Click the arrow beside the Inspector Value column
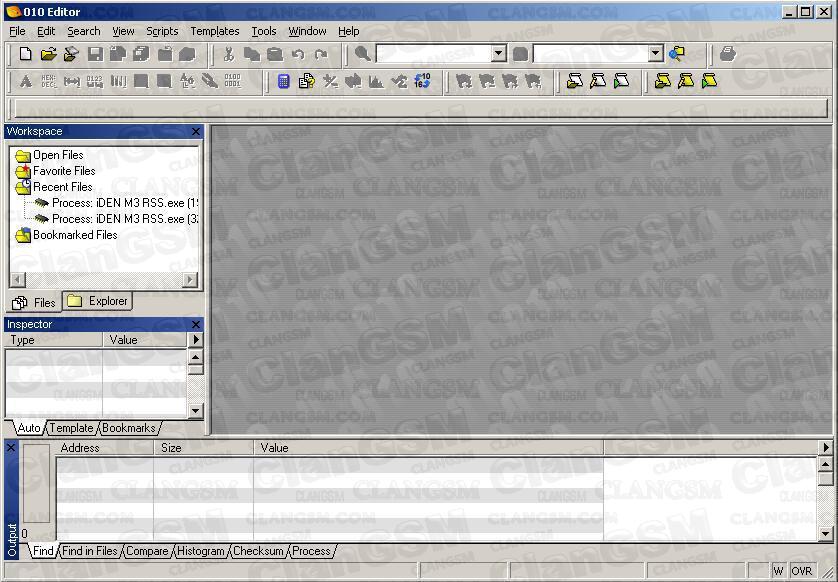Image resolution: width=838 pixels, height=582 pixels. coord(196,339)
